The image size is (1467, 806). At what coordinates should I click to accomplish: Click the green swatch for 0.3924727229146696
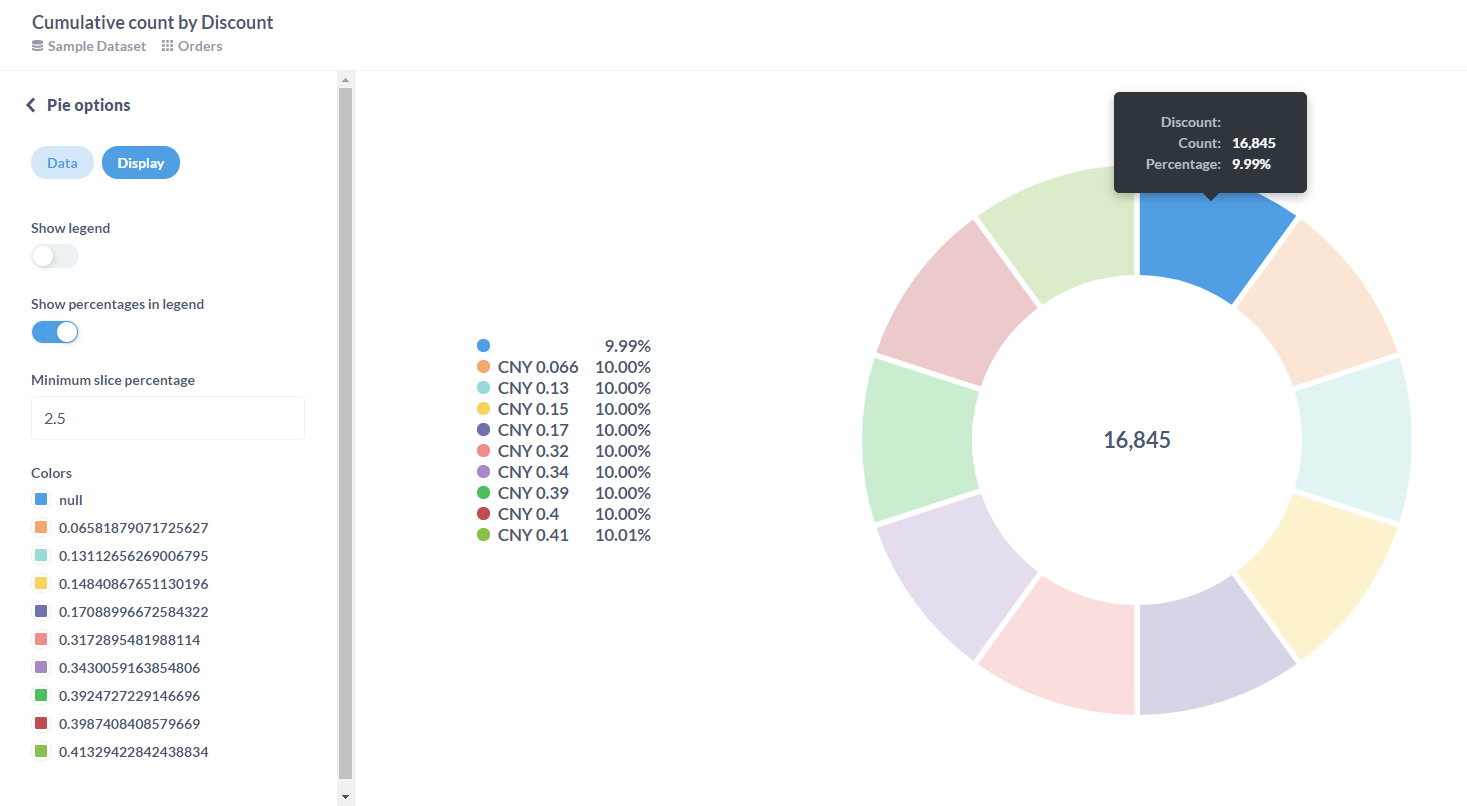point(39,695)
